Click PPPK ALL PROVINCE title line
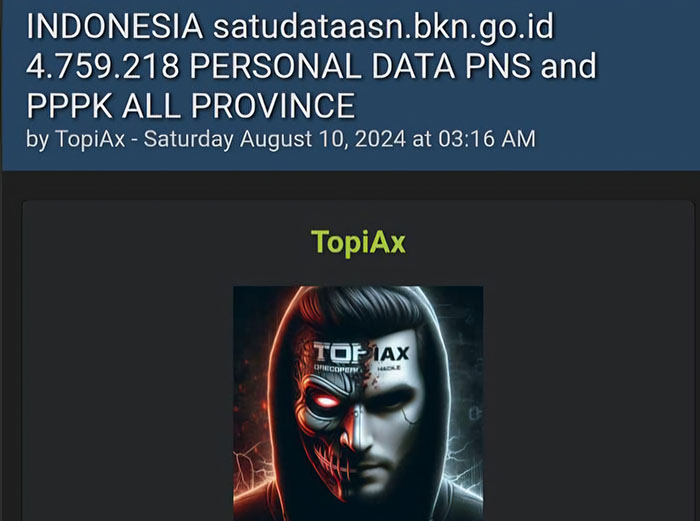Image resolution: width=700 pixels, height=521 pixels. (191, 106)
